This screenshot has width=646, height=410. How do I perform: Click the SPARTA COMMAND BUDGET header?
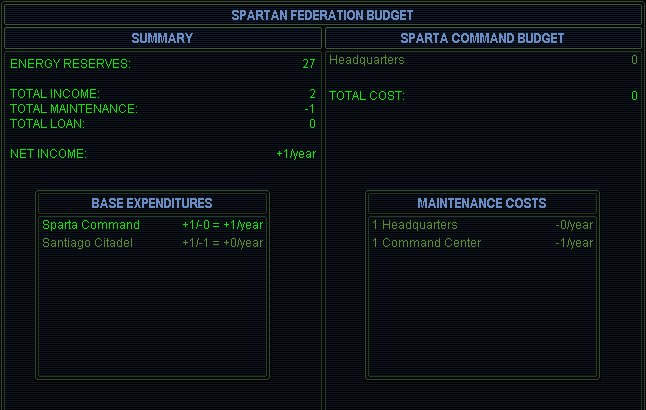482,38
